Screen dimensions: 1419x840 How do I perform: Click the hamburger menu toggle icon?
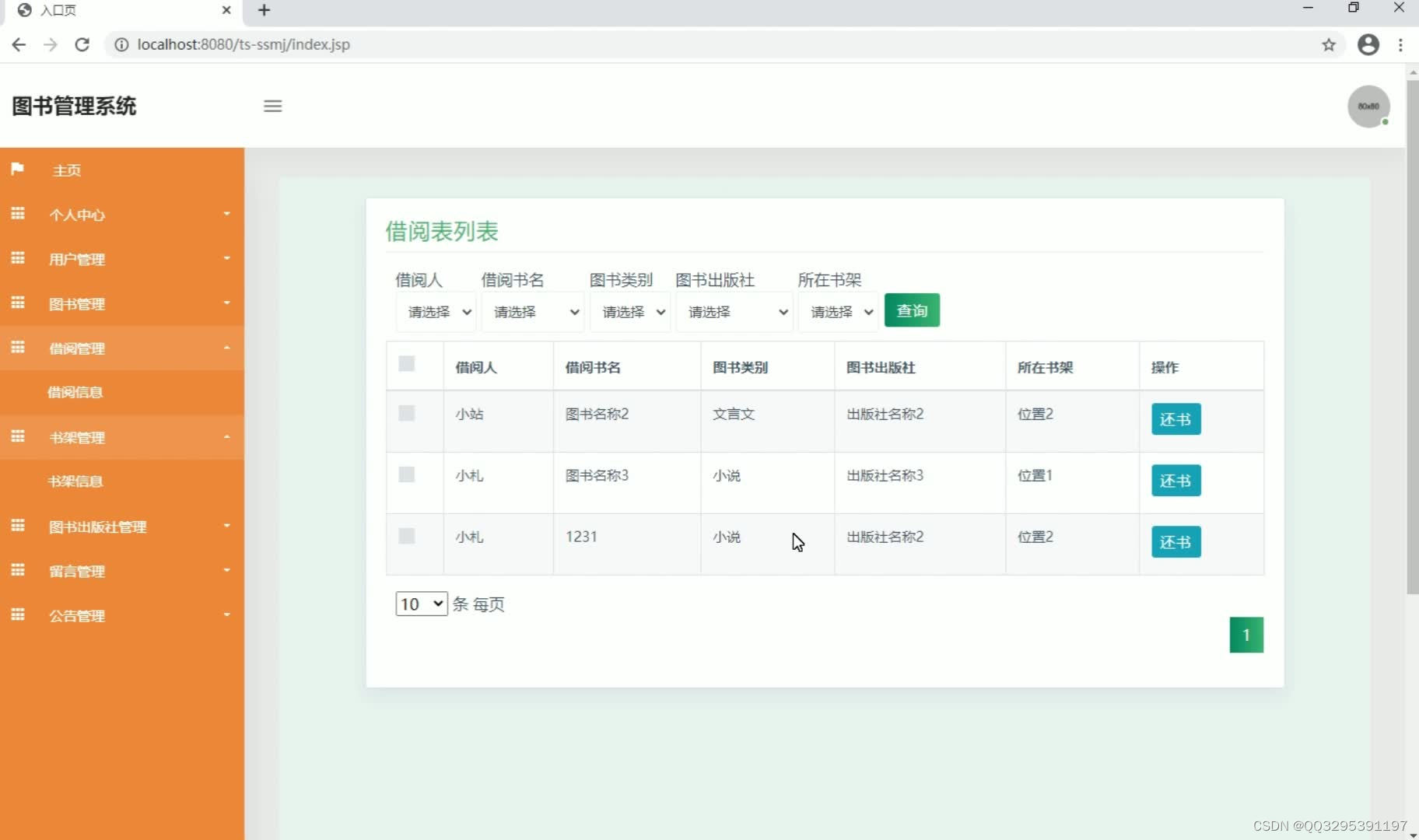click(x=272, y=106)
